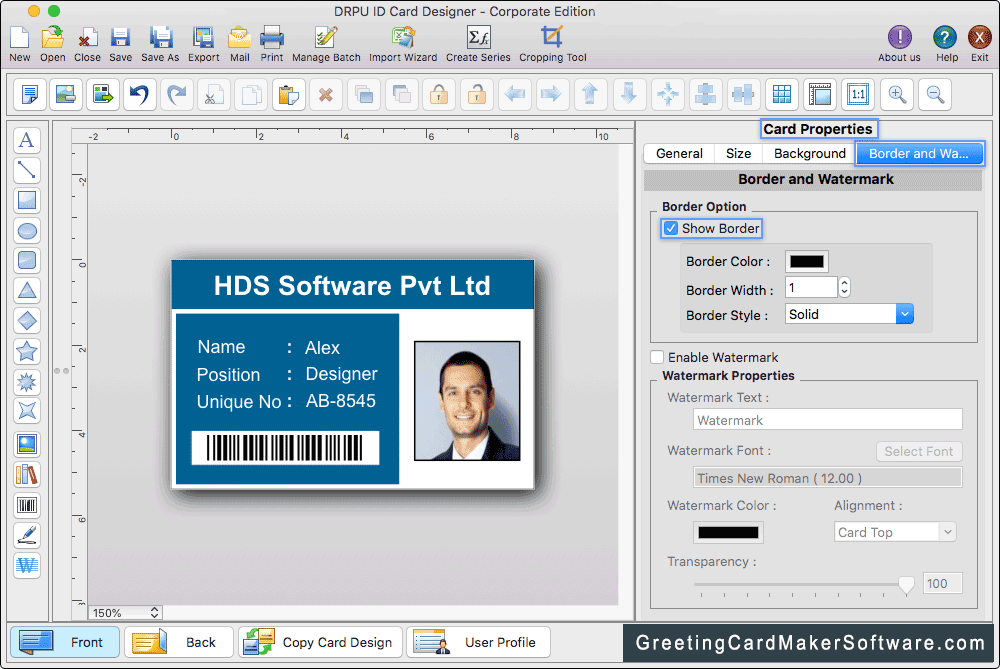
Task: Select the Cropping Tool
Action: coord(552,38)
